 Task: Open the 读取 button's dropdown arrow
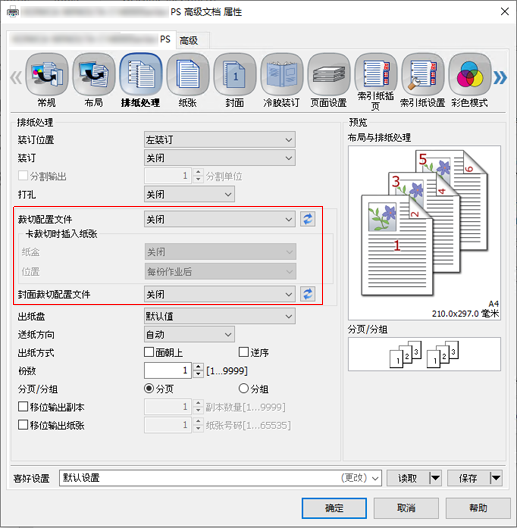point(435,478)
